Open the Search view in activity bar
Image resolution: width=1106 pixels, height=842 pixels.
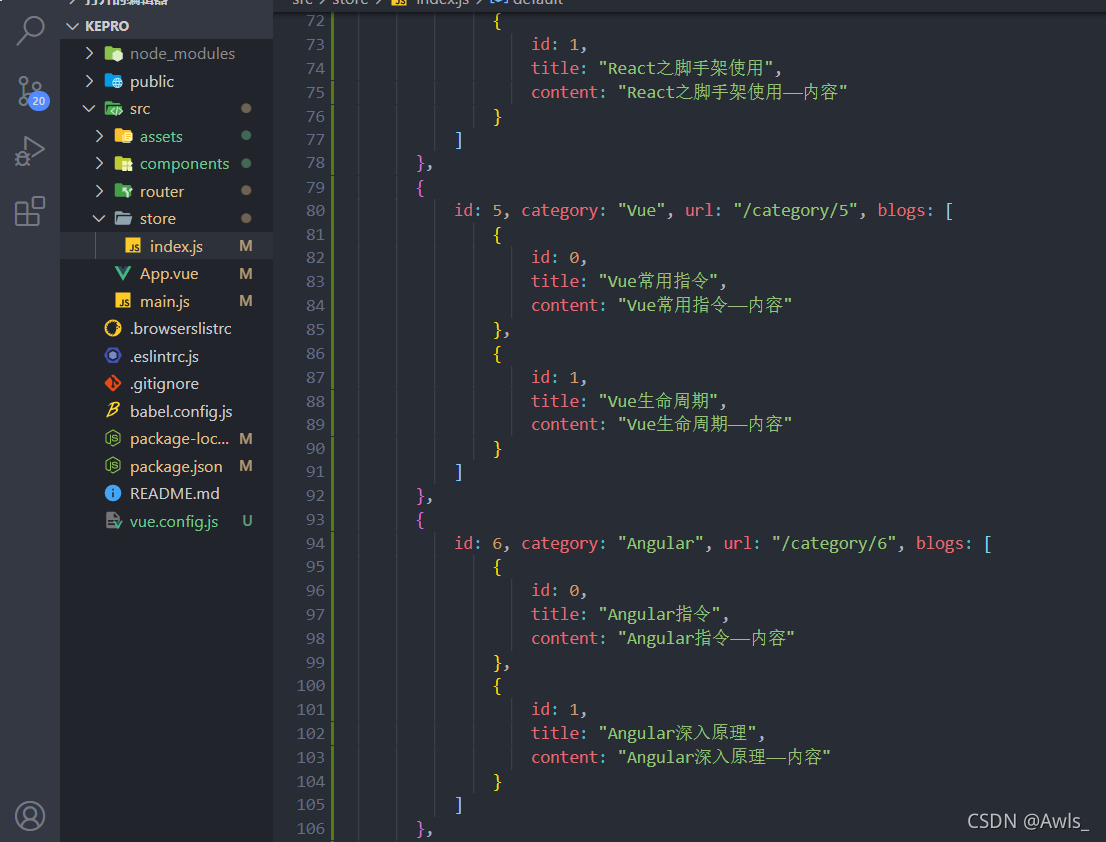(x=30, y=31)
